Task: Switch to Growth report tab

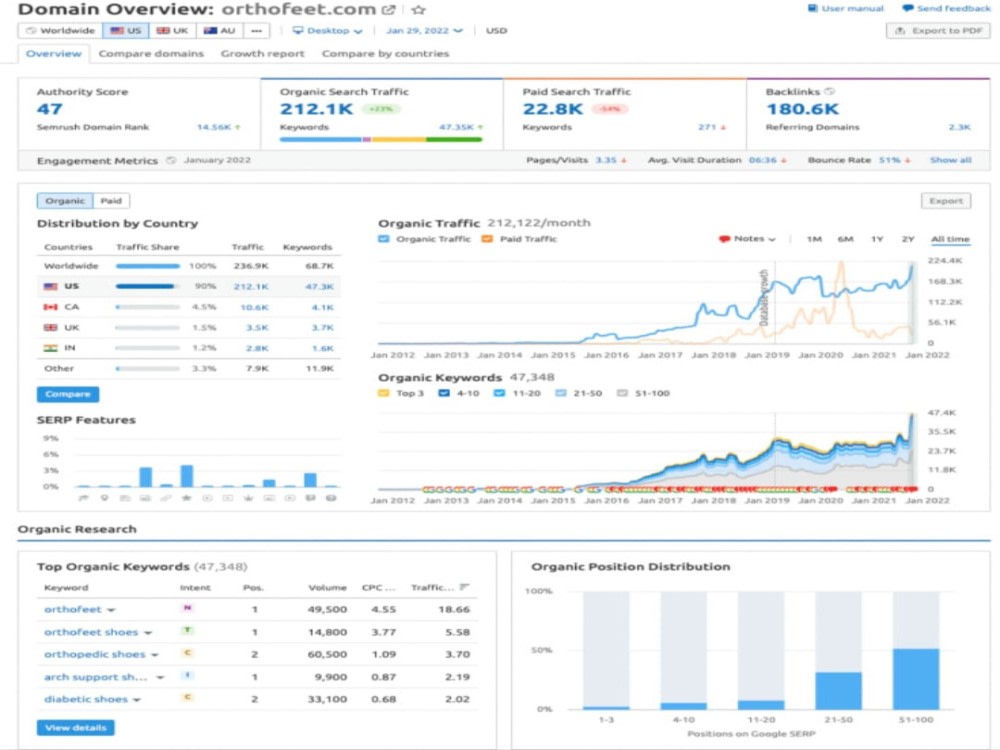Action: click(x=262, y=54)
